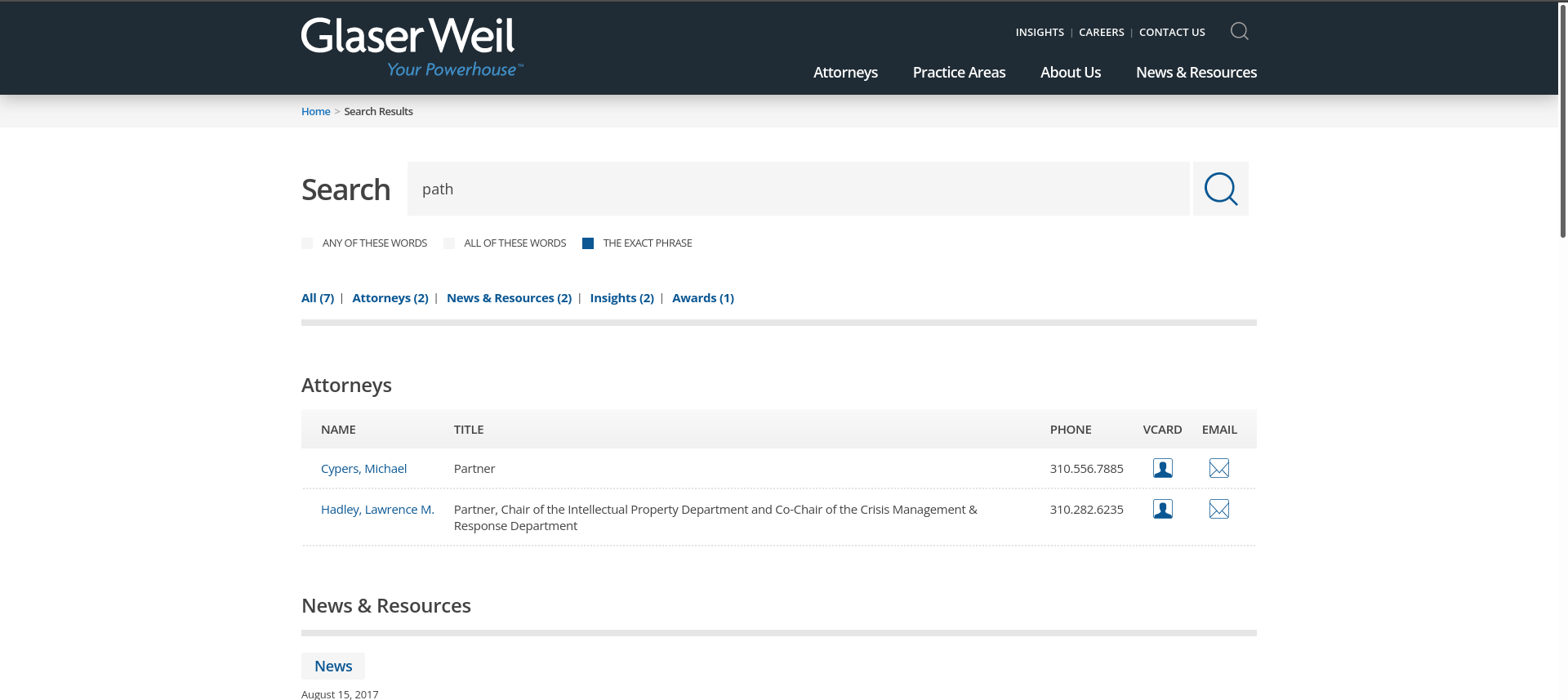Select 'Any of these words' option
This screenshot has height=700, width=1568.
click(x=307, y=243)
